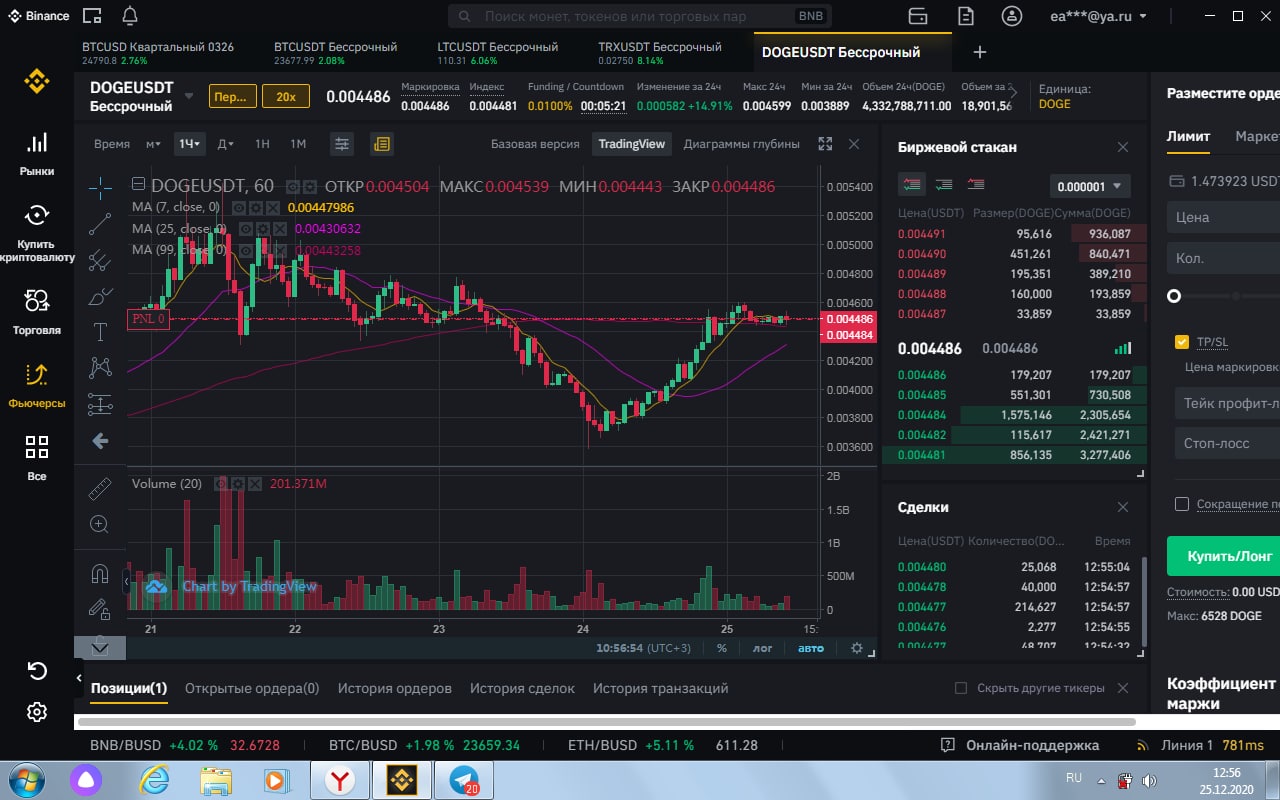This screenshot has width=1280, height=800.
Task: Open the LTCUSDT Бессрочный tab
Action: 498,54
